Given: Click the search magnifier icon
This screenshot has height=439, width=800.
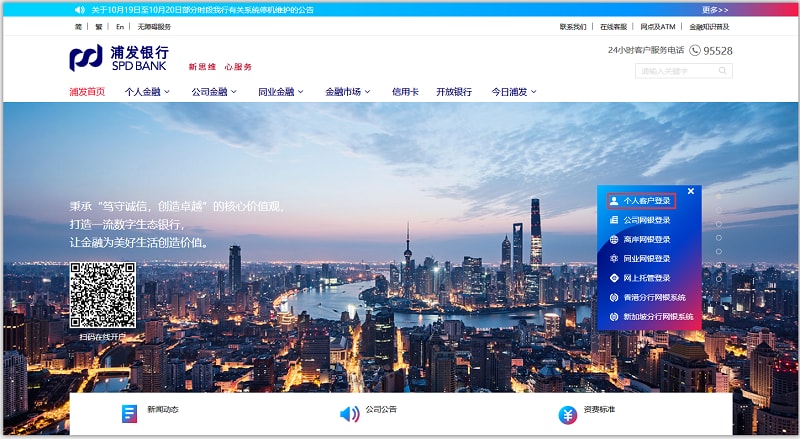Looking at the screenshot, I should tap(723, 71).
